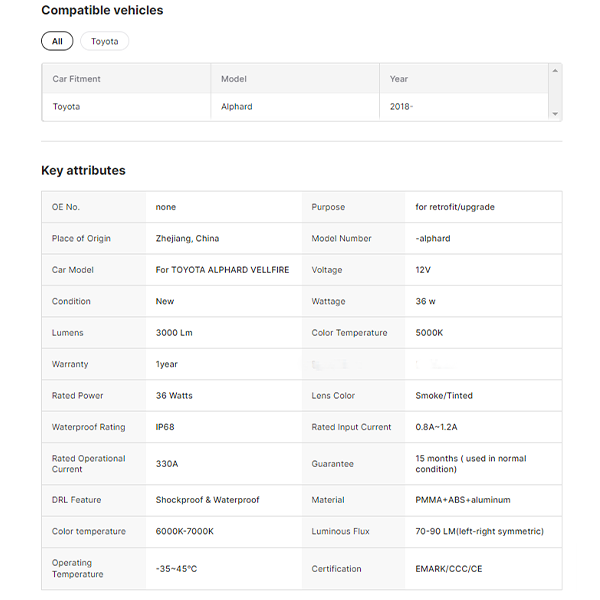This screenshot has height=600, width=600.
Task: Click the EMARK/CCC/CE certification value
Action: 448,569
